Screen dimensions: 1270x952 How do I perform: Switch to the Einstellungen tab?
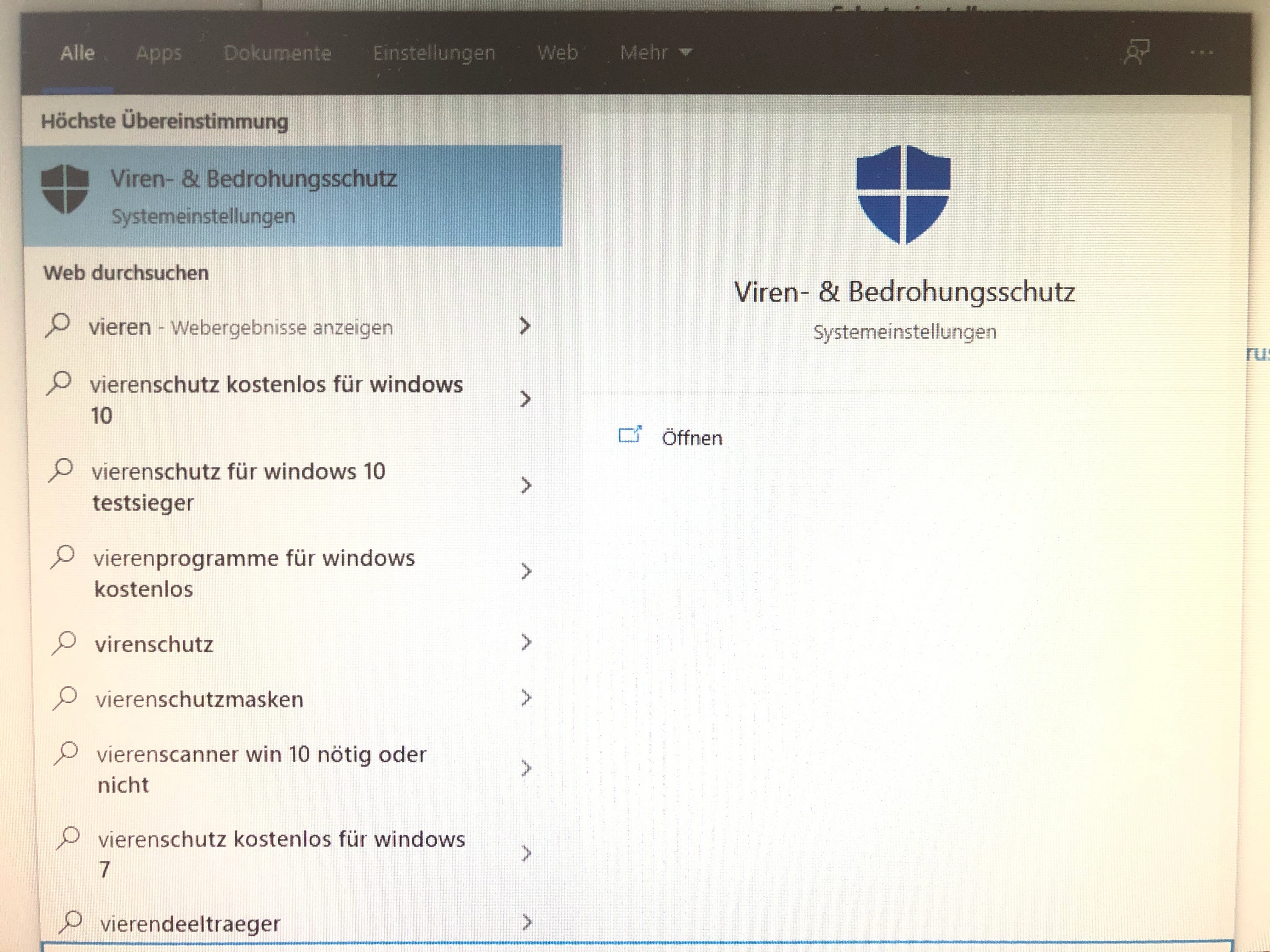pos(433,53)
